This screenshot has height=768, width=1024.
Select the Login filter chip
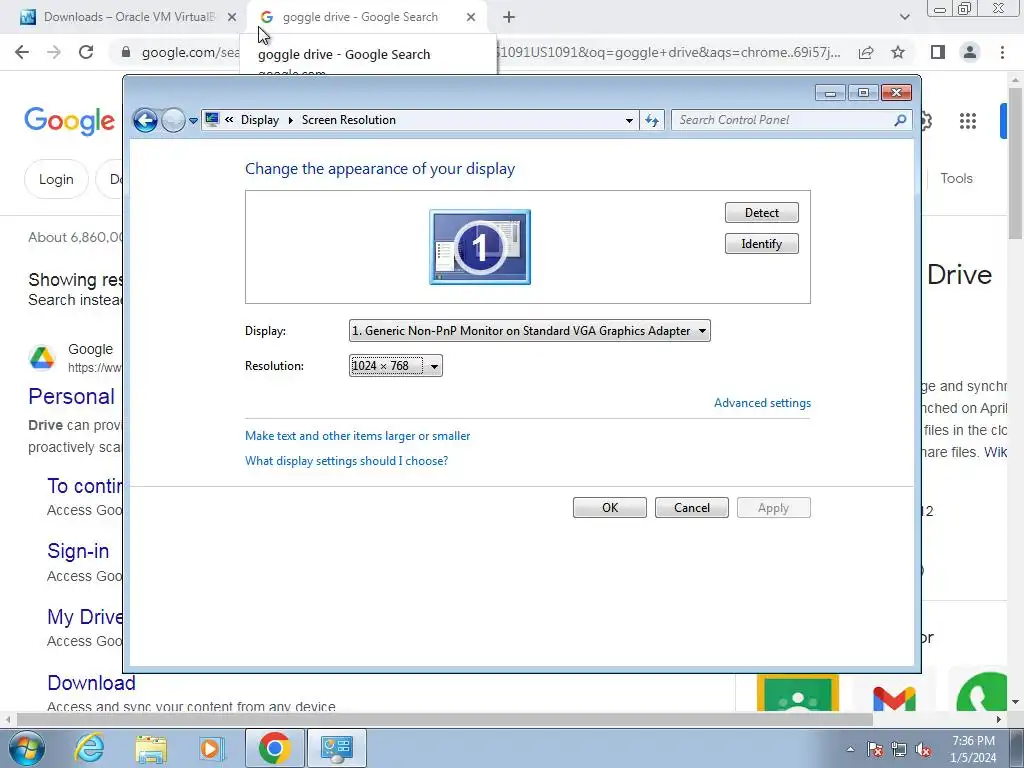pyautogui.click(x=56, y=180)
